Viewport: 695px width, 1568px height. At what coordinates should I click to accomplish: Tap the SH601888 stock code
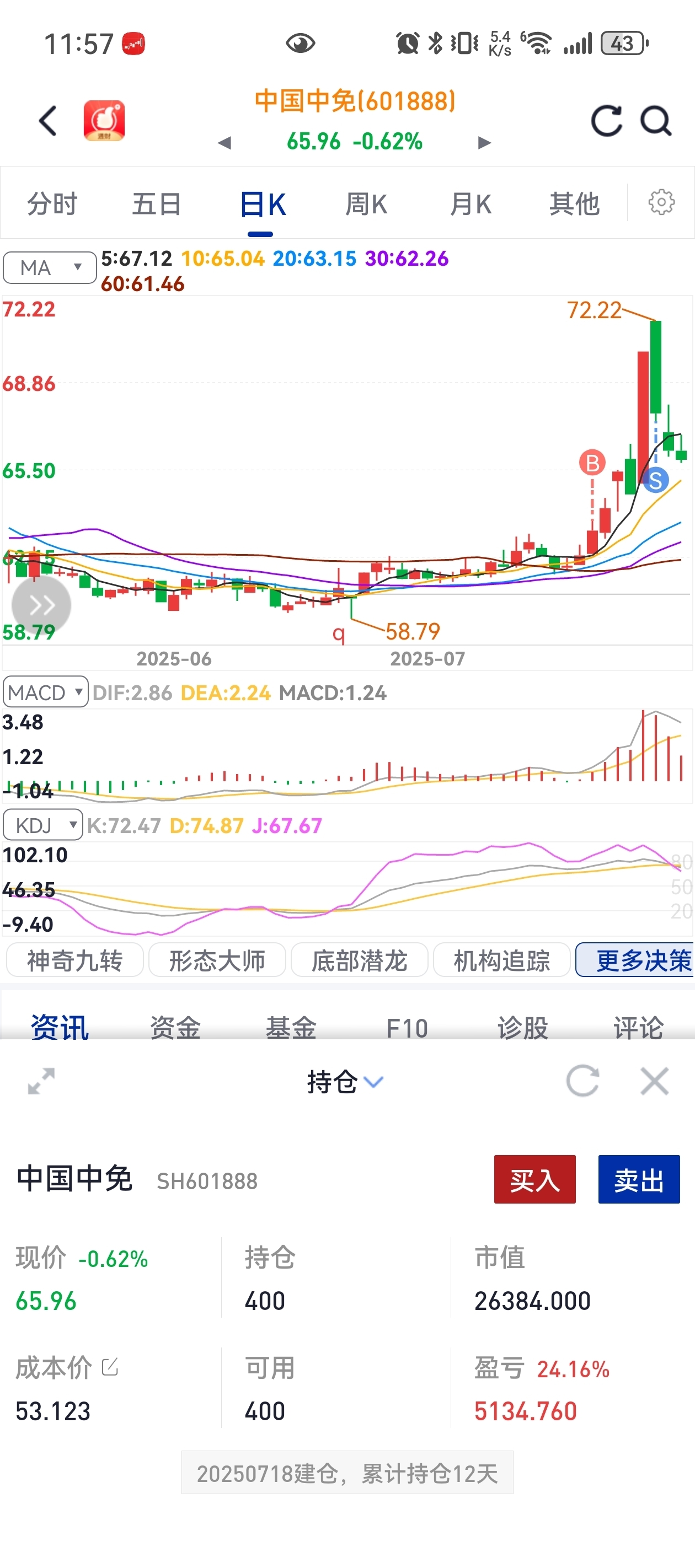click(207, 1181)
